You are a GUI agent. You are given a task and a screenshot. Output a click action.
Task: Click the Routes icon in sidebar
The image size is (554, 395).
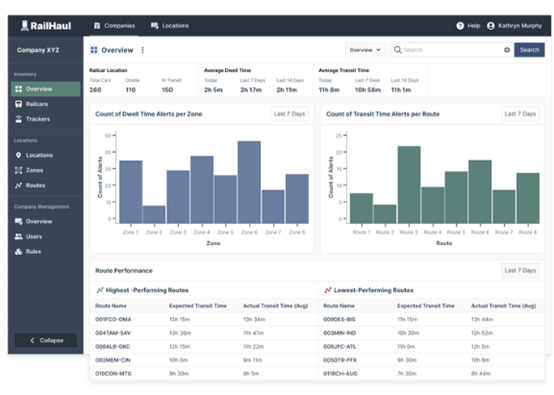18,185
